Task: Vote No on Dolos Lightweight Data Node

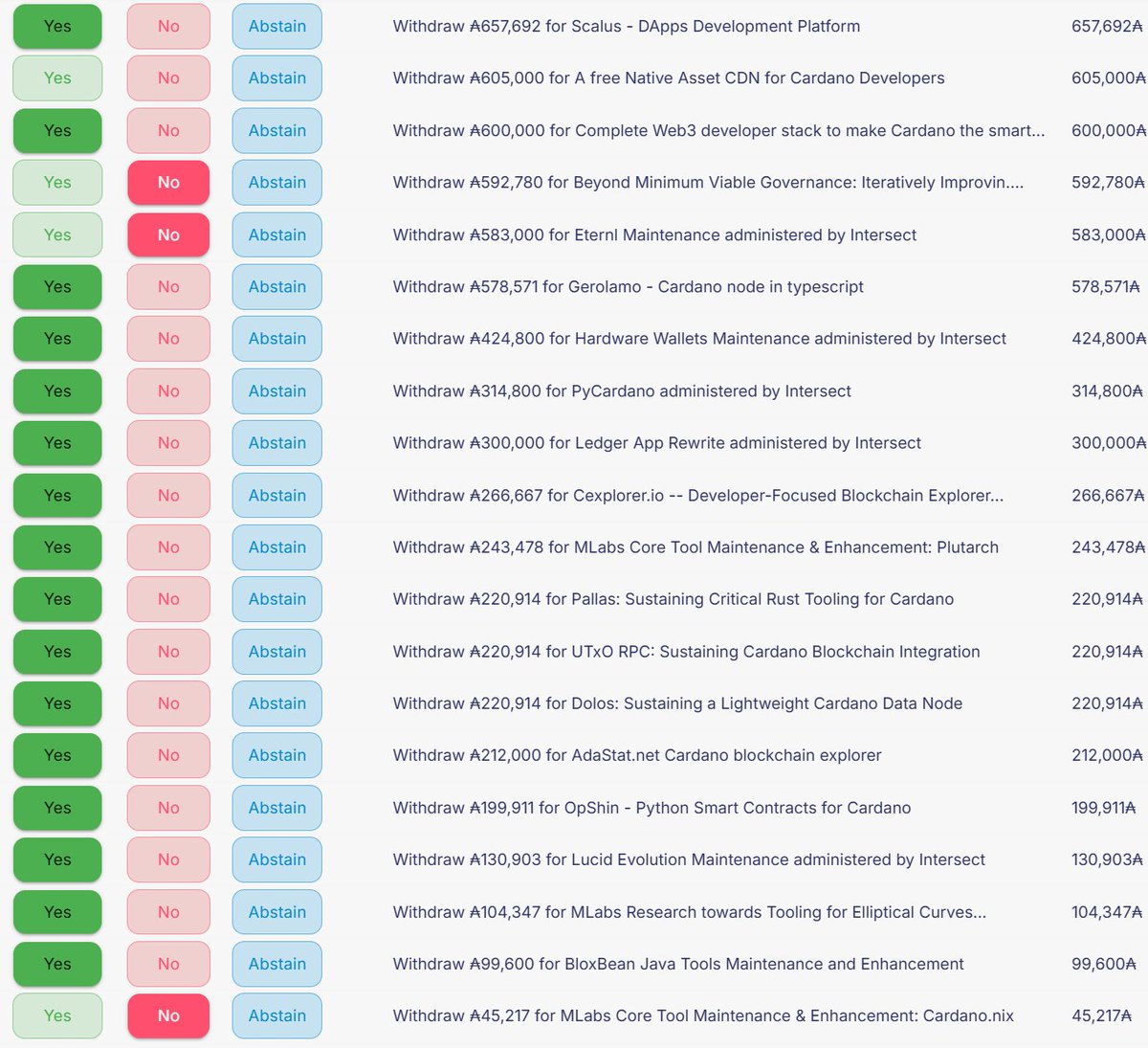Action: tap(168, 703)
